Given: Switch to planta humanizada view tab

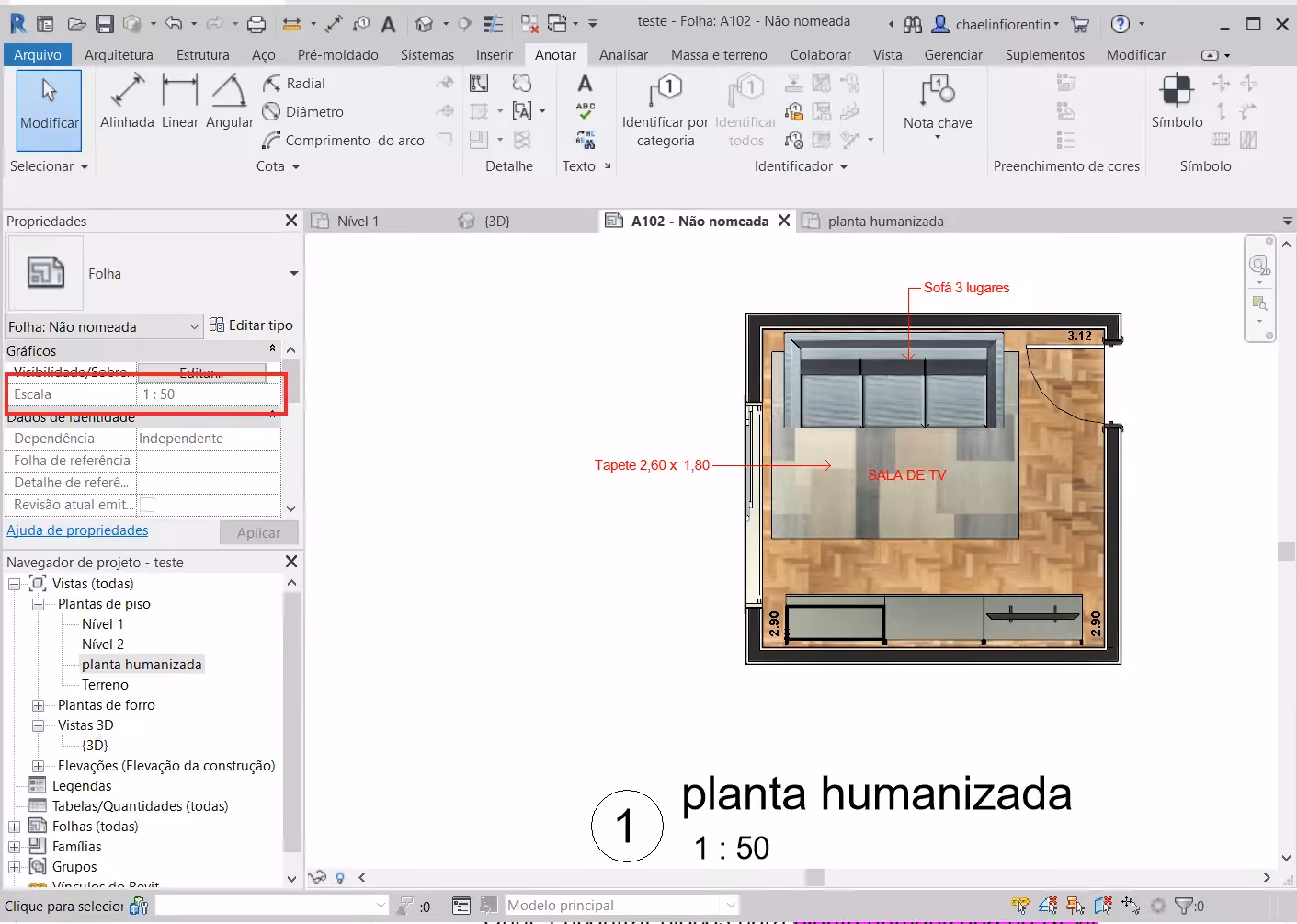Looking at the screenshot, I should point(885,222).
